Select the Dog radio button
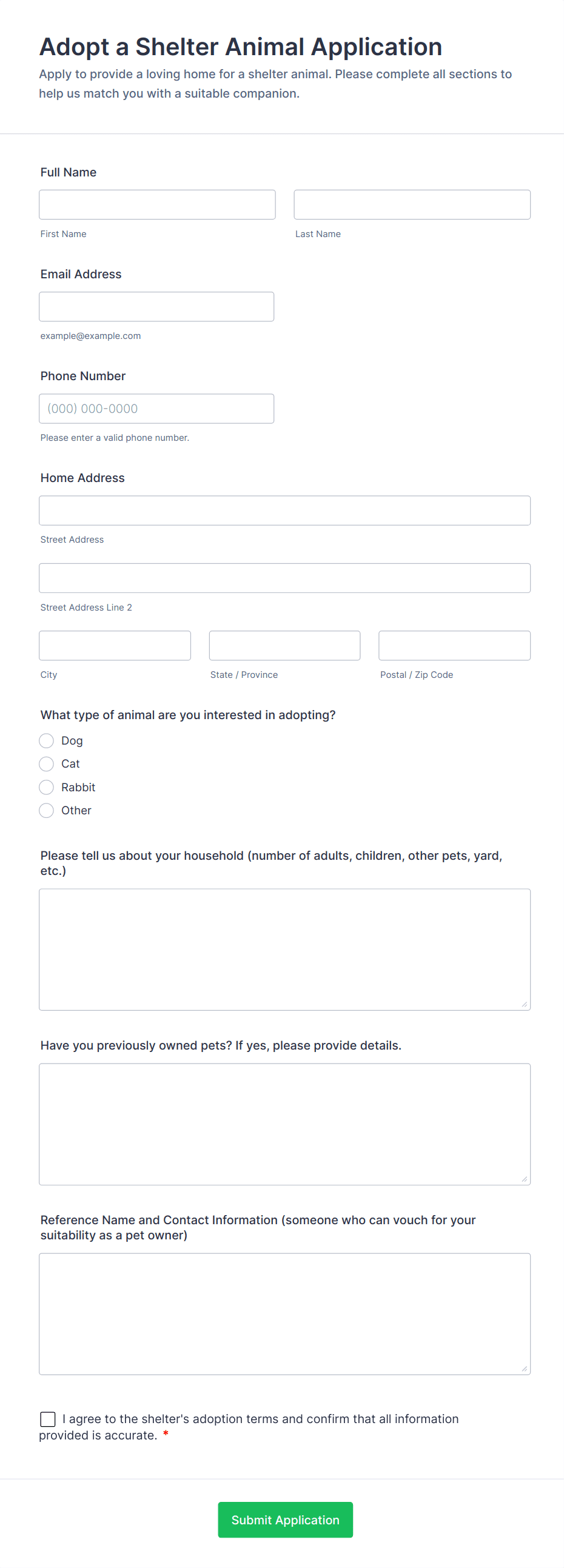Image resolution: width=564 pixels, height=1568 pixels. click(x=46, y=741)
